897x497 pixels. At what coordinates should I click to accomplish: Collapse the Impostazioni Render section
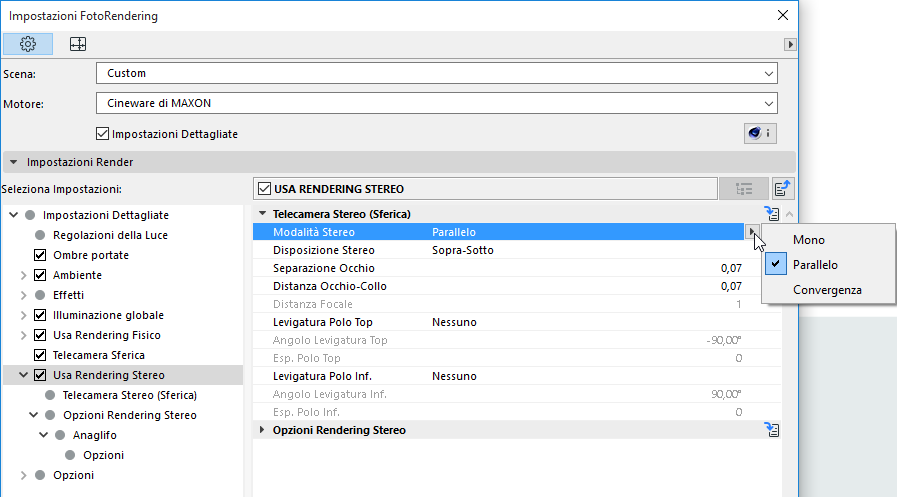(x=14, y=162)
